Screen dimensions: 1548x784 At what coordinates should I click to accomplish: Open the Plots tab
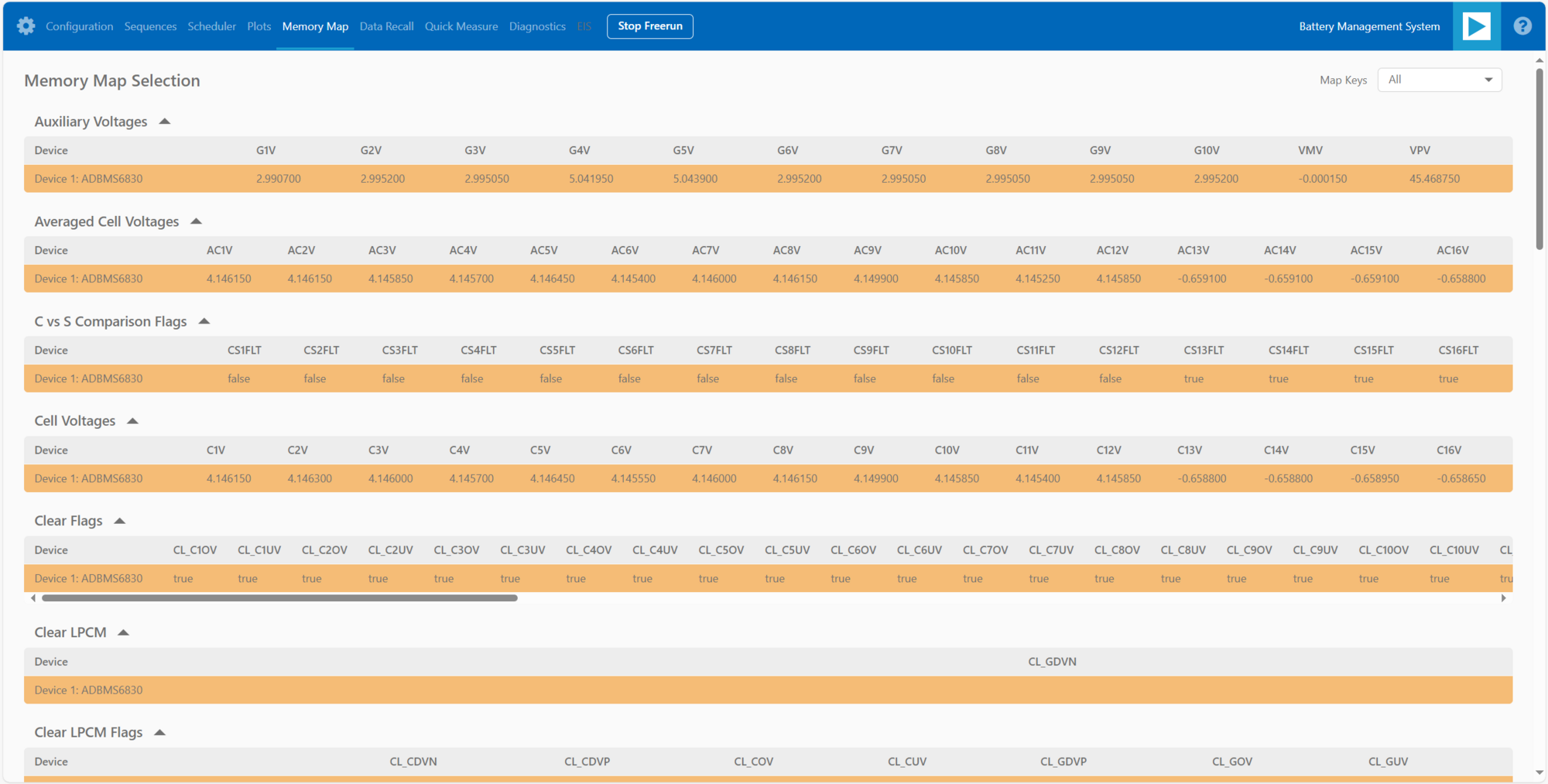[259, 26]
